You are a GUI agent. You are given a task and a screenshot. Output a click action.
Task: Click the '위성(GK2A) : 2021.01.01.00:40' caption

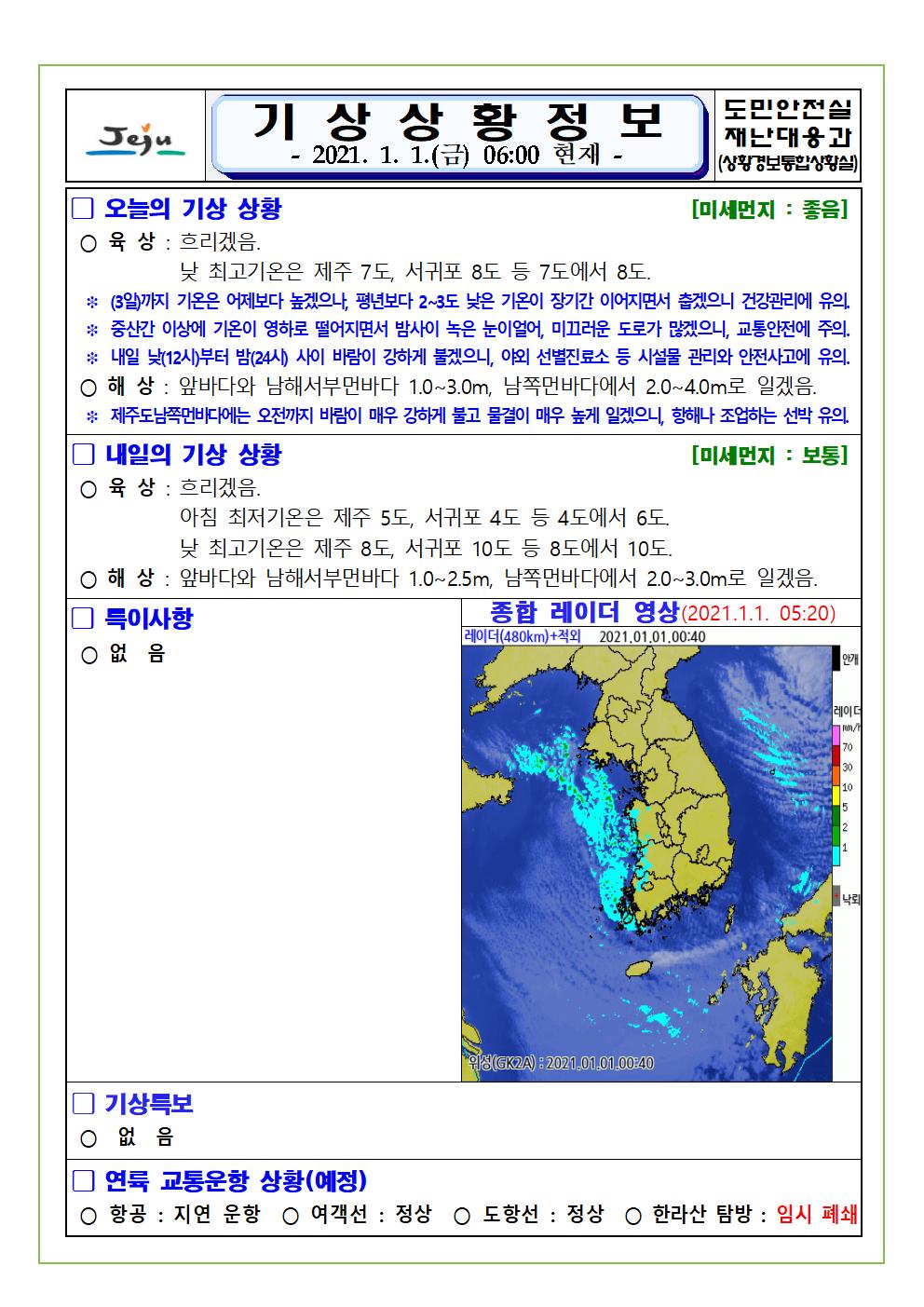pos(560,1063)
